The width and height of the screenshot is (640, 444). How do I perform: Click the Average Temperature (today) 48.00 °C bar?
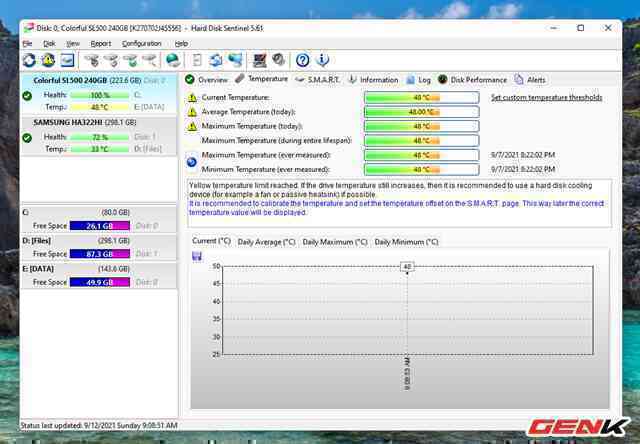422,112
